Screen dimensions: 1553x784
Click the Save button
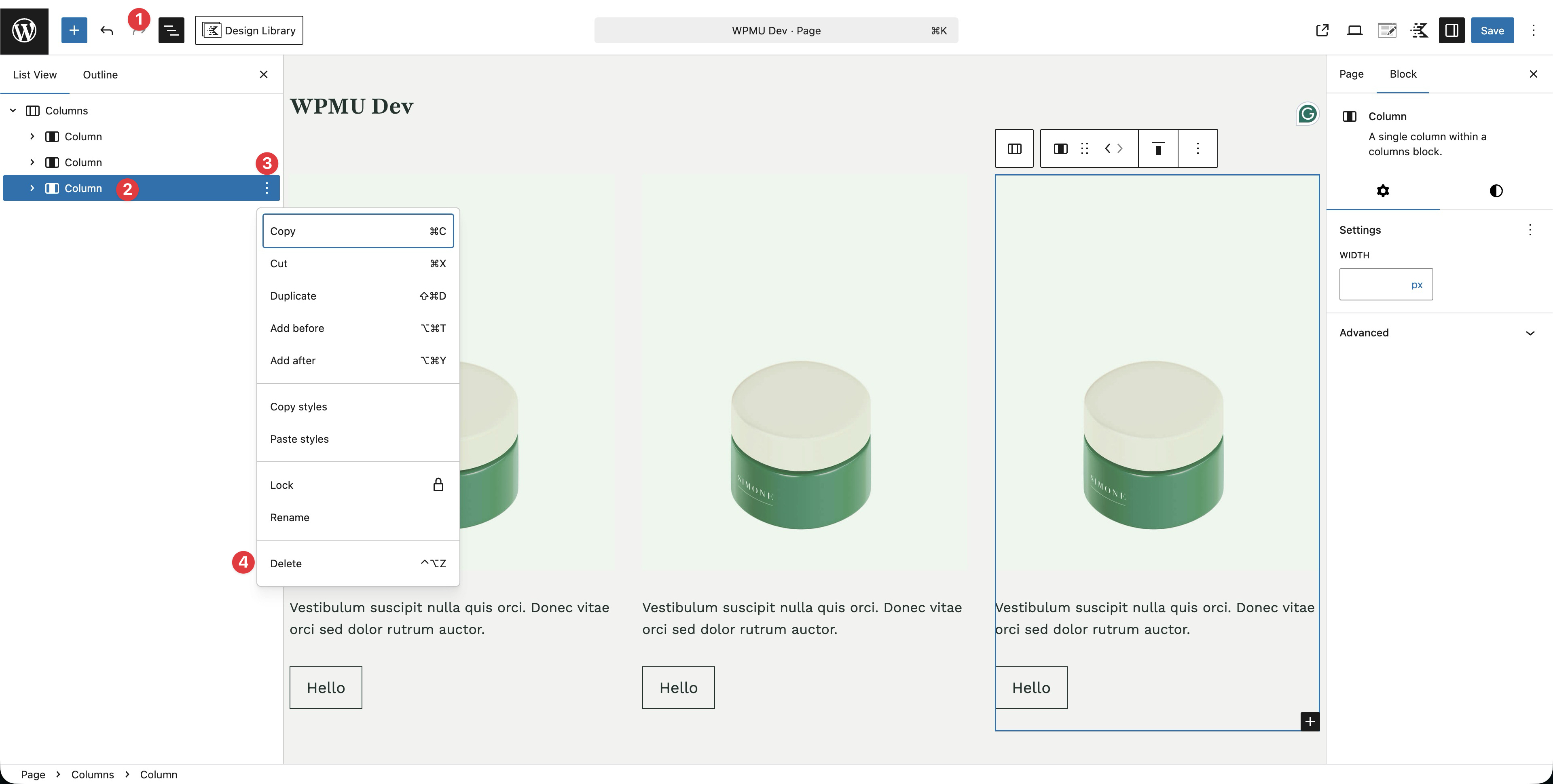click(x=1492, y=30)
